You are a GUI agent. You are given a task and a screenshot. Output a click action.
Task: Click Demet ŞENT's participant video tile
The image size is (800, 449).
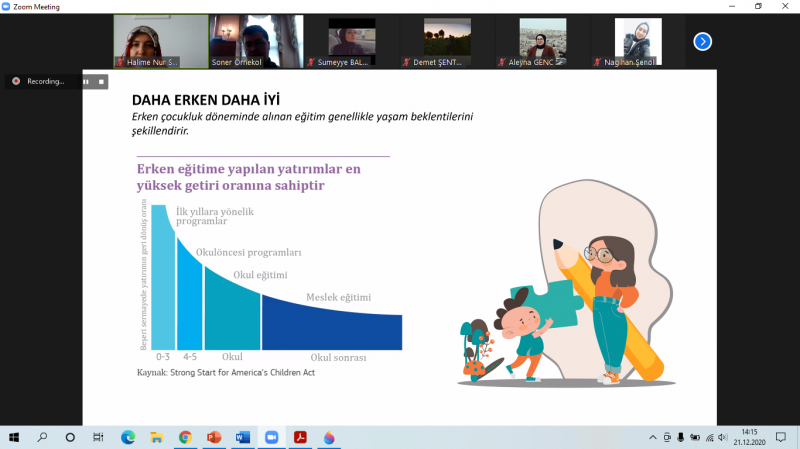click(x=447, y=41)
